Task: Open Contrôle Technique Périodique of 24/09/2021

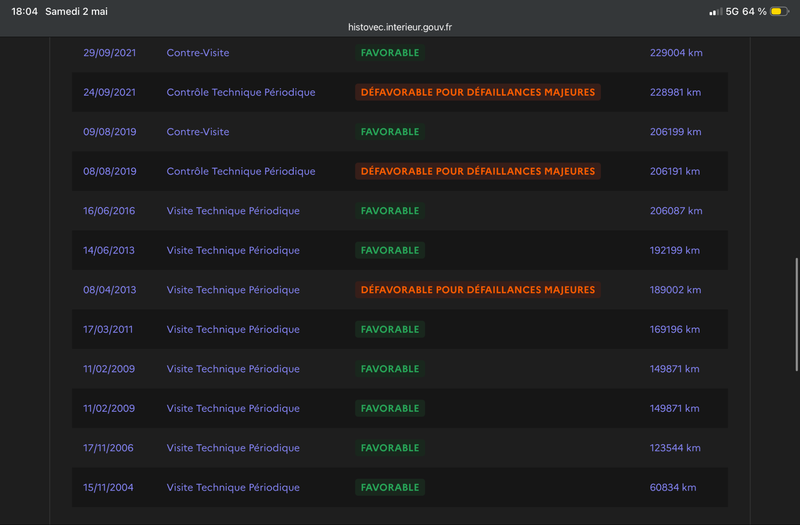Action: click(x=241, y=92)
